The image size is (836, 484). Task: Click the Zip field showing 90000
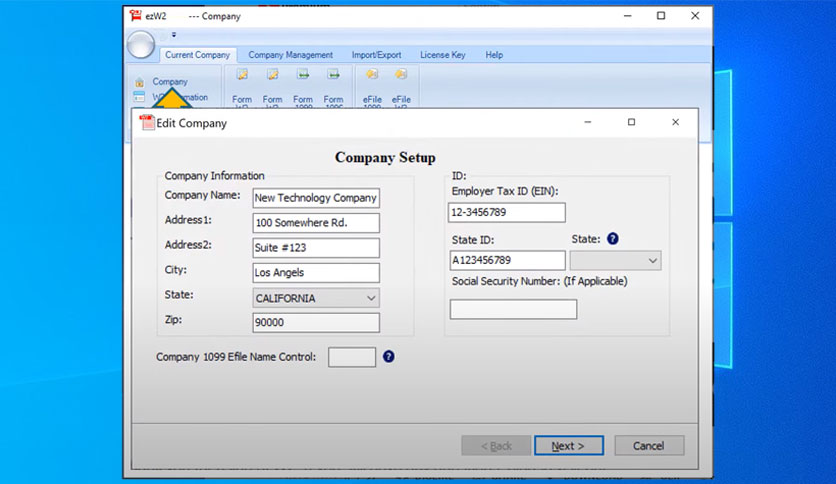pos(316,322)
